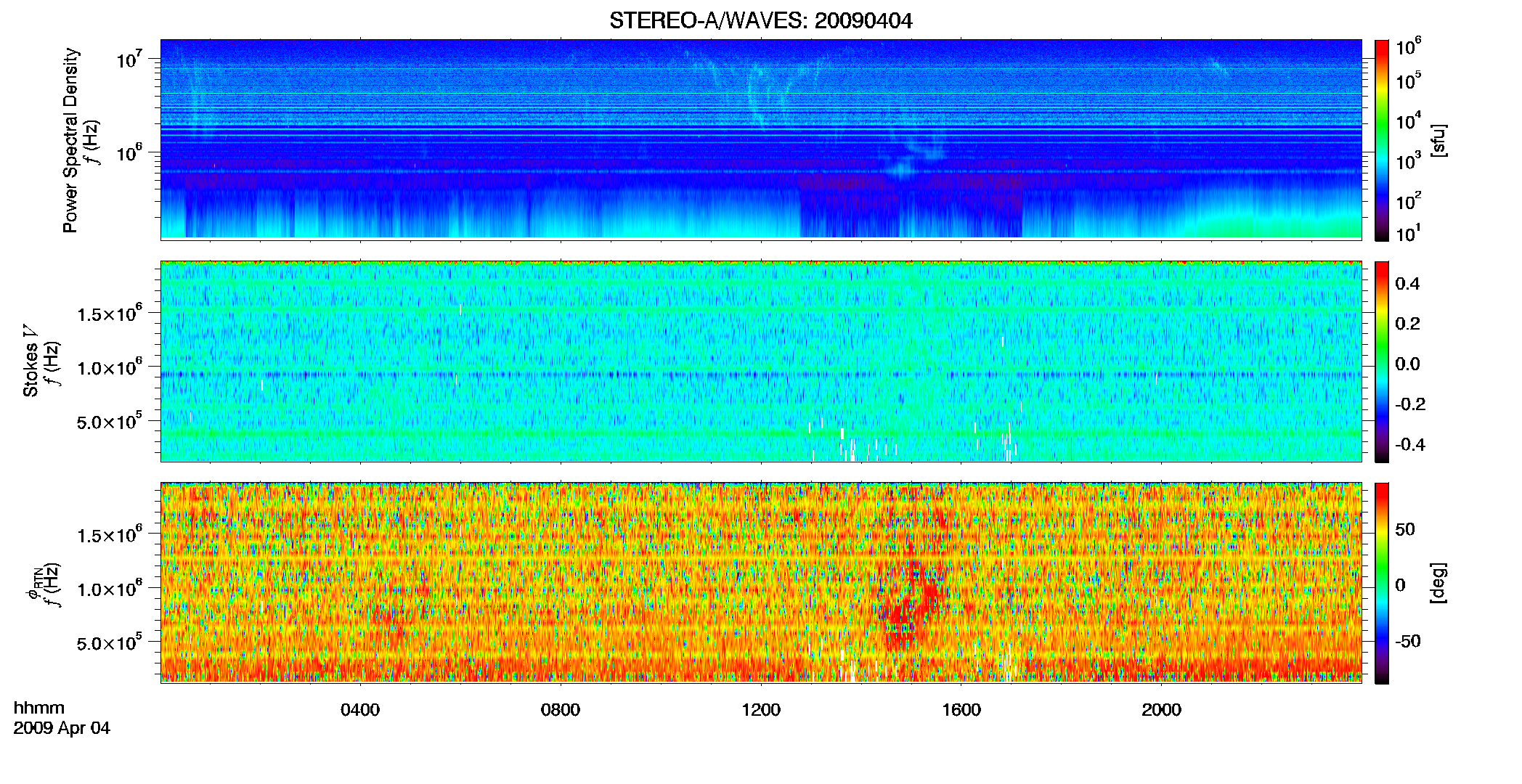Click the "1600" time tick label
Viewport: 1522px width, 784px height.
961,709
